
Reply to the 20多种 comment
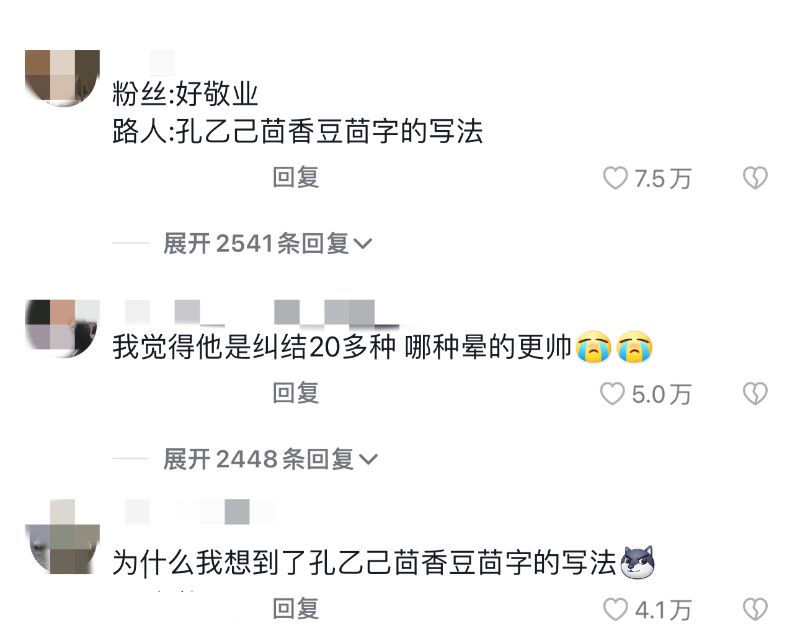click(296, 393)
